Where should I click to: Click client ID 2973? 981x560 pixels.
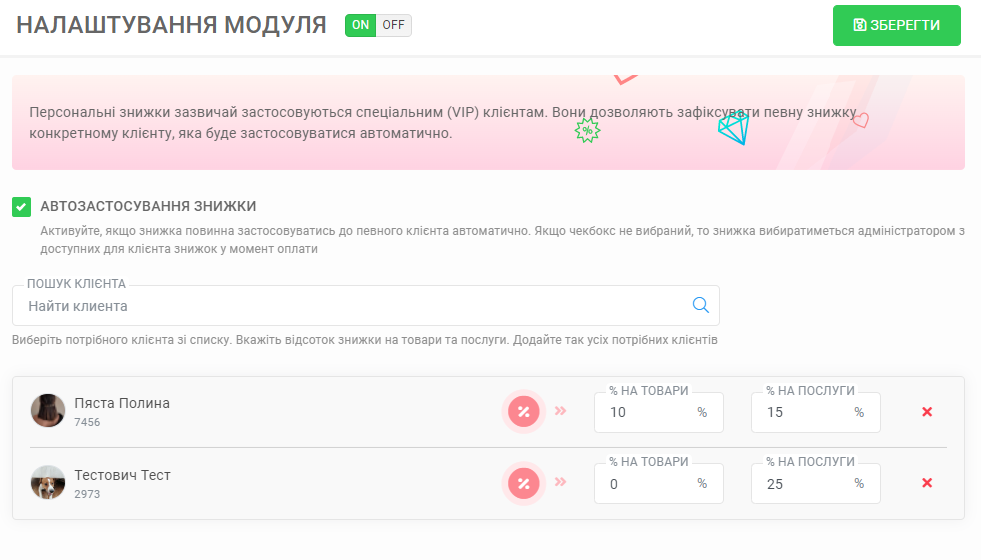click(x=87, y=494)
